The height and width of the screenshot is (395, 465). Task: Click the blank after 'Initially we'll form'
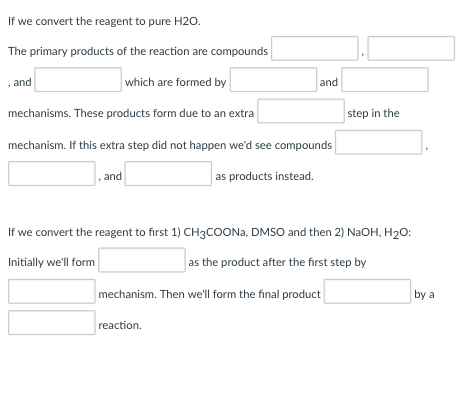[x=142, y=260]
